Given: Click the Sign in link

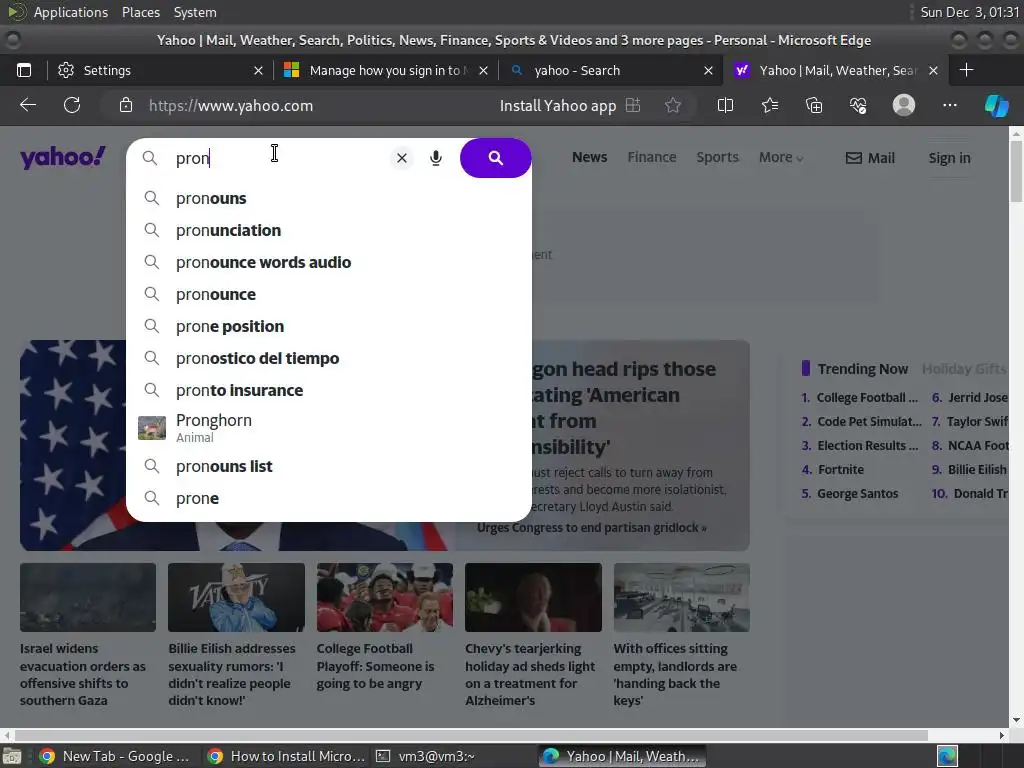Looking at the screenshot, I should tap(949, 158).
